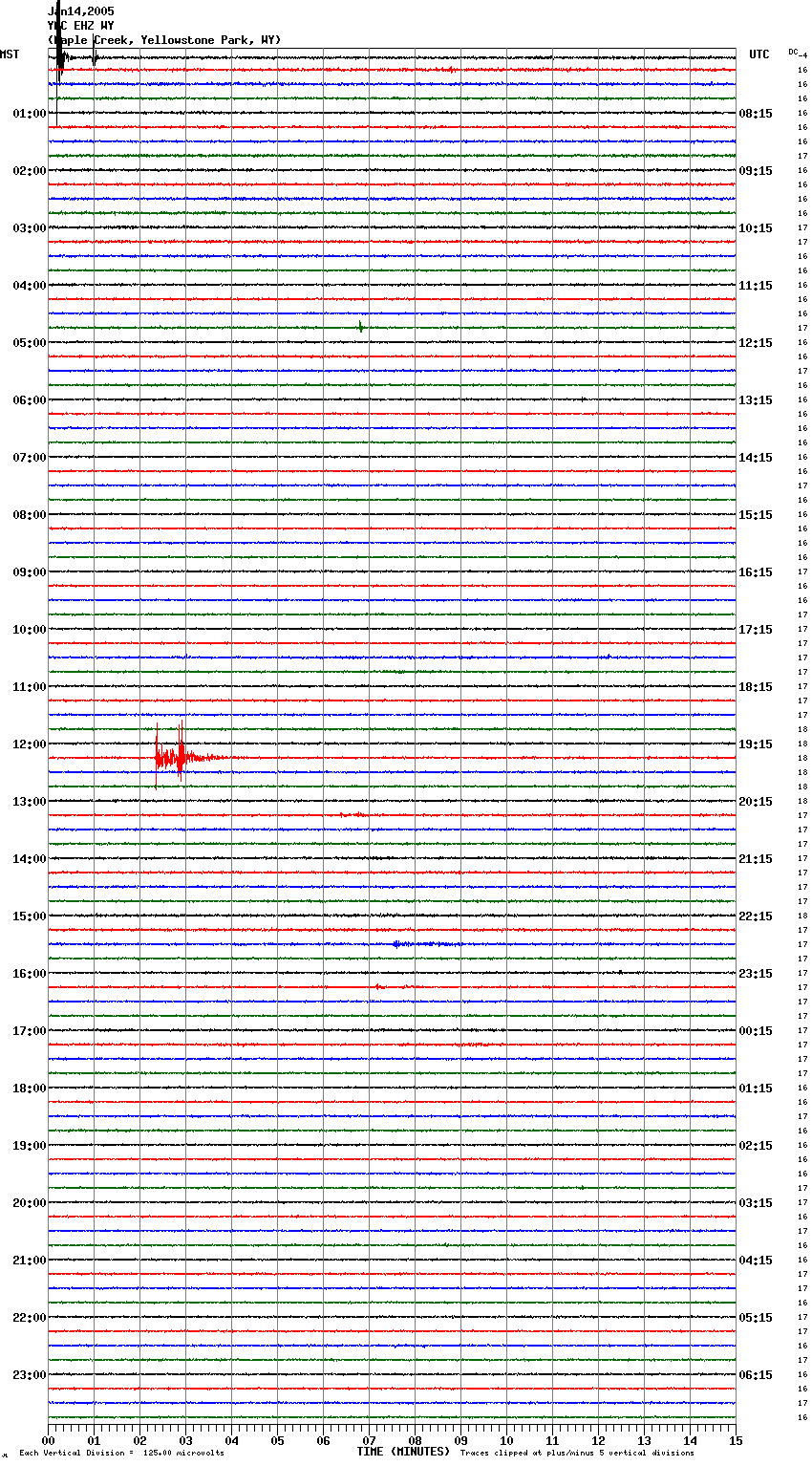Pick the '06:00' MST hour label
Screen dimensions: 812x1466
(x=30, y=400)
